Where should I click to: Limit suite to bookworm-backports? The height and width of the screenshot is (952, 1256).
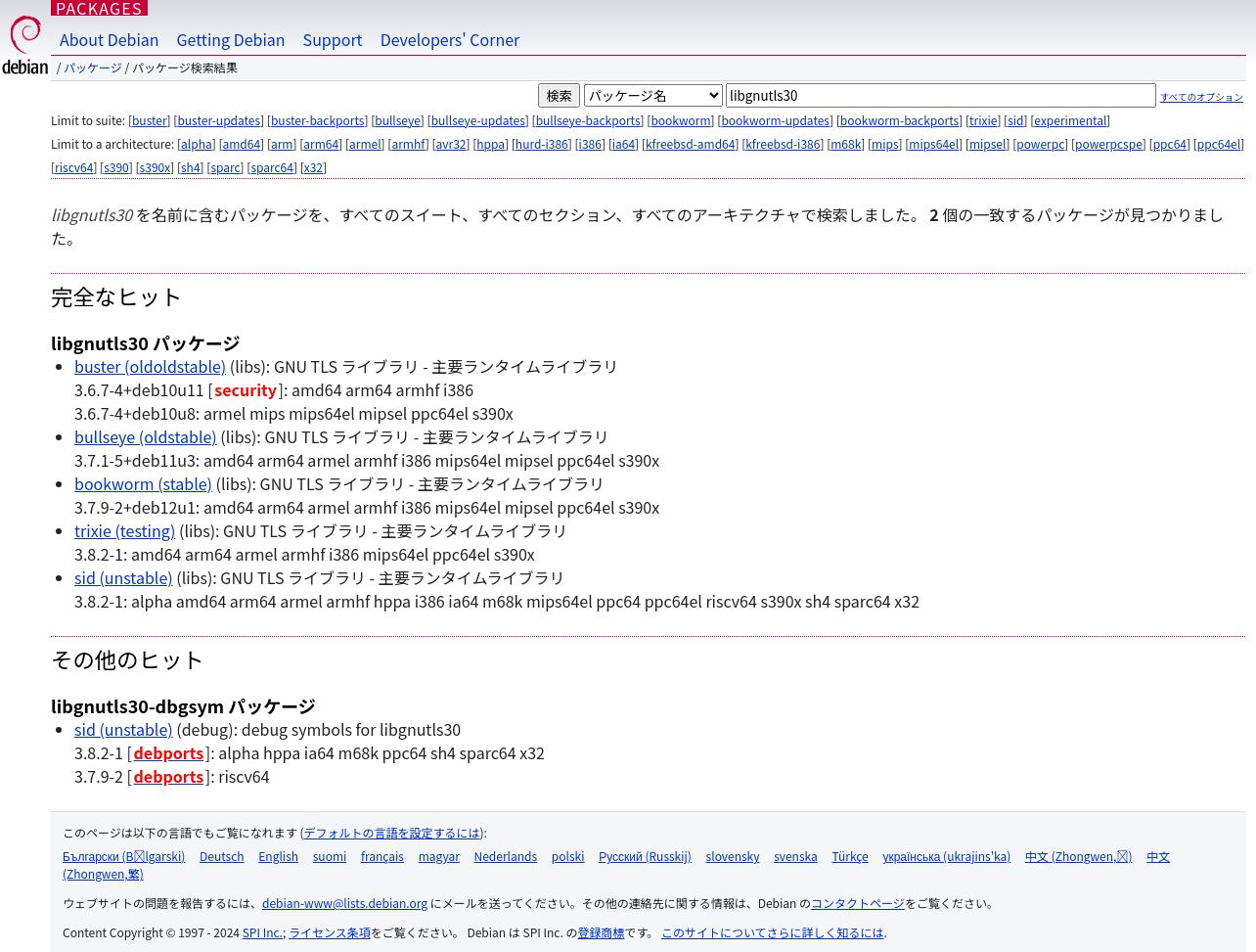click(899, 120)
